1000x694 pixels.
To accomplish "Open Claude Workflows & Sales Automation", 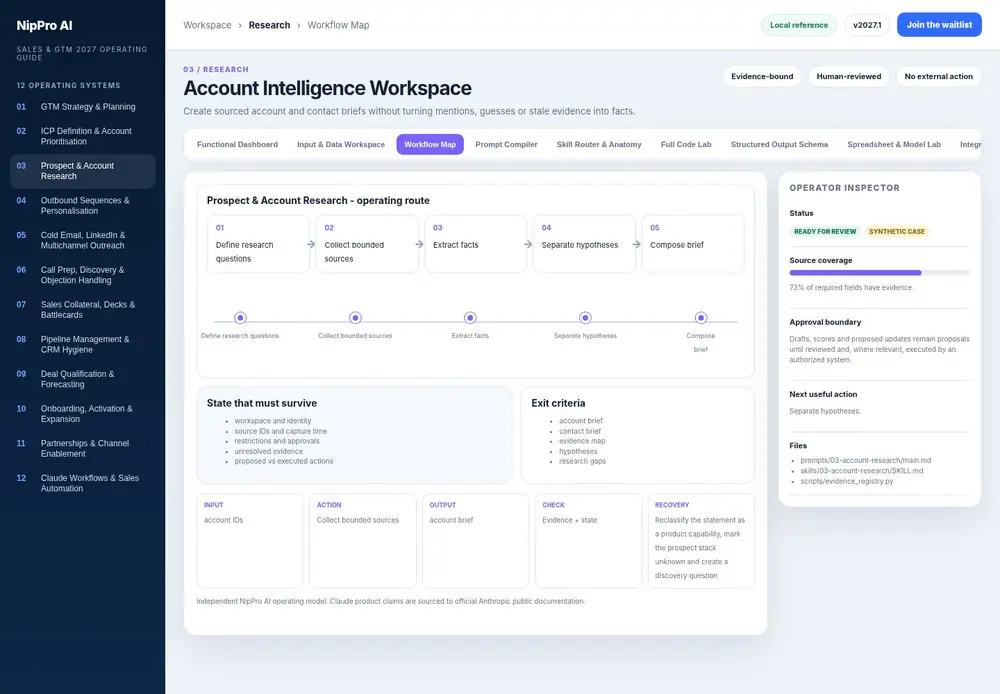I will pyautogui.click(x=82, y=483).
